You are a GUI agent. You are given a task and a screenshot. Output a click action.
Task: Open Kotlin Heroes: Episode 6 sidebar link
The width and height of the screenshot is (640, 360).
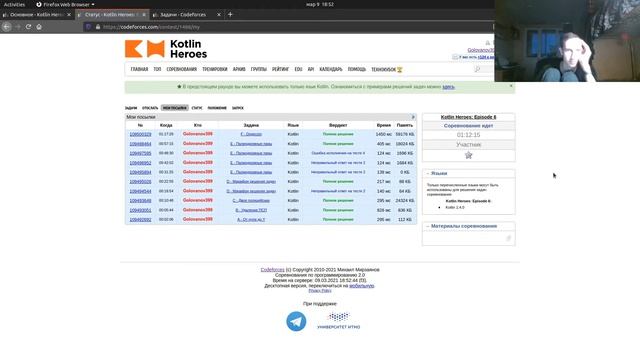[469, 117]
